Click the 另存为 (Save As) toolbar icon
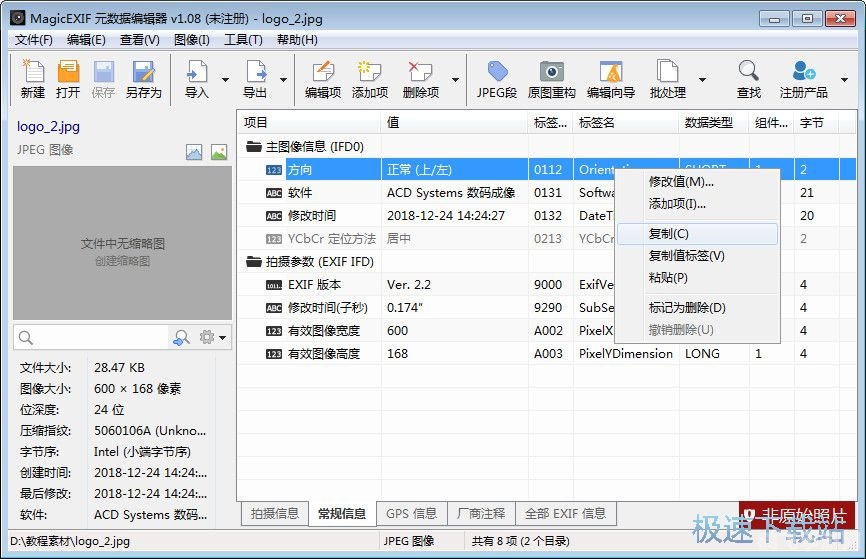 coord(143,80)
